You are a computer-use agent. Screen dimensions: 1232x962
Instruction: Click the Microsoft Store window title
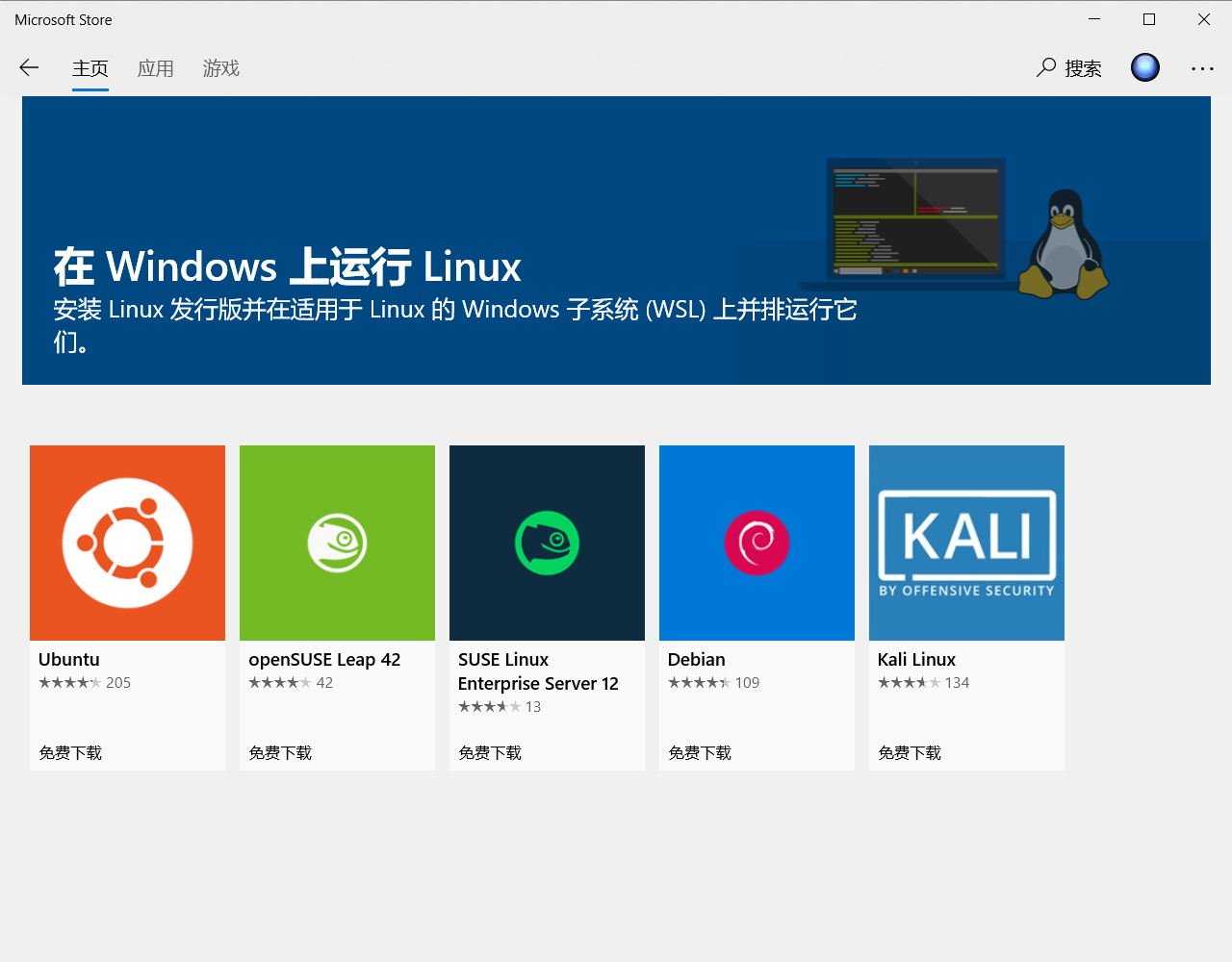(64, 19)
